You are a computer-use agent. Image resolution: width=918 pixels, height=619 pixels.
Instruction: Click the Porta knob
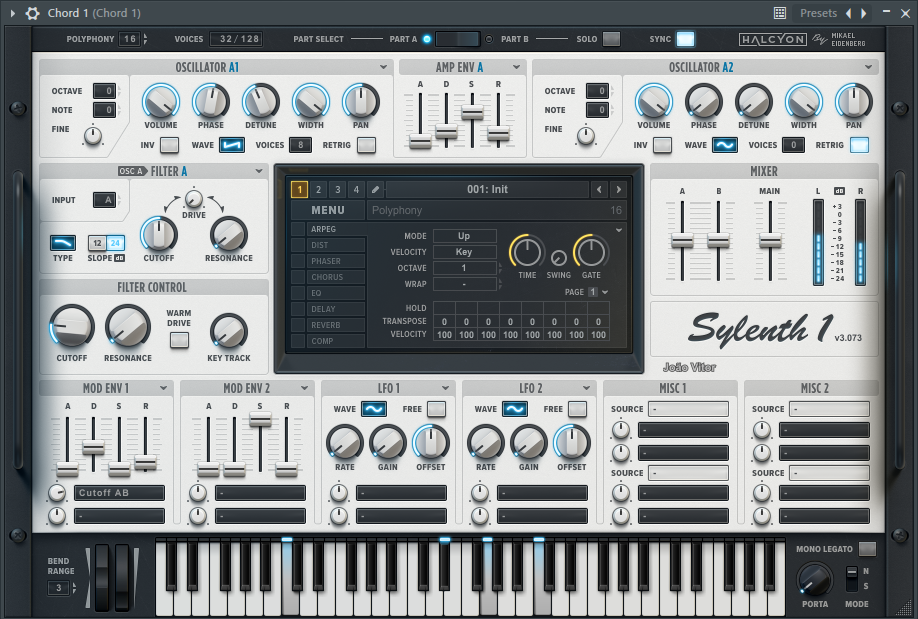[814, 580]
